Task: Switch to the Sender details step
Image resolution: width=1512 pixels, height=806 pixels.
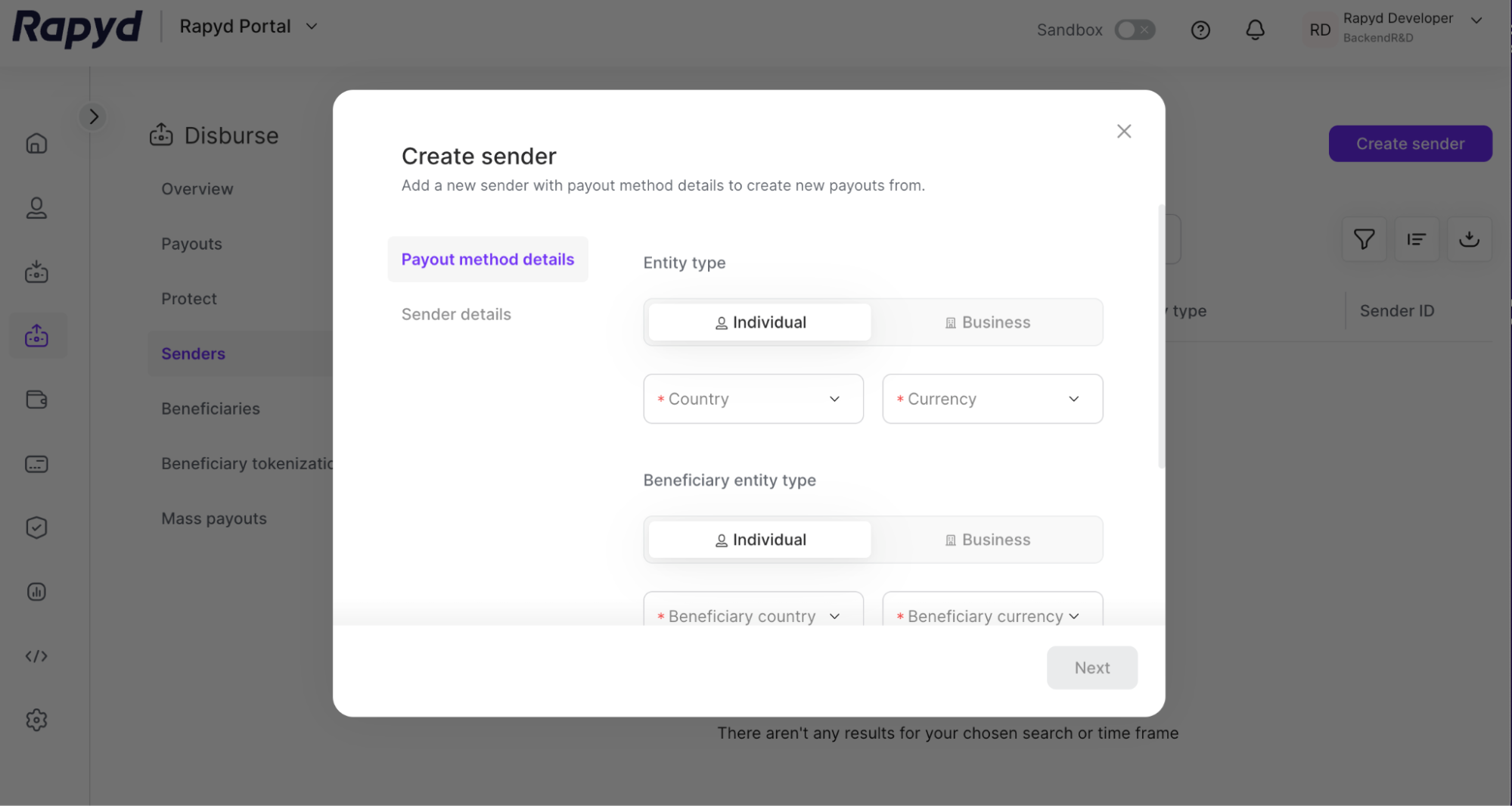Action: coord(456,314)
